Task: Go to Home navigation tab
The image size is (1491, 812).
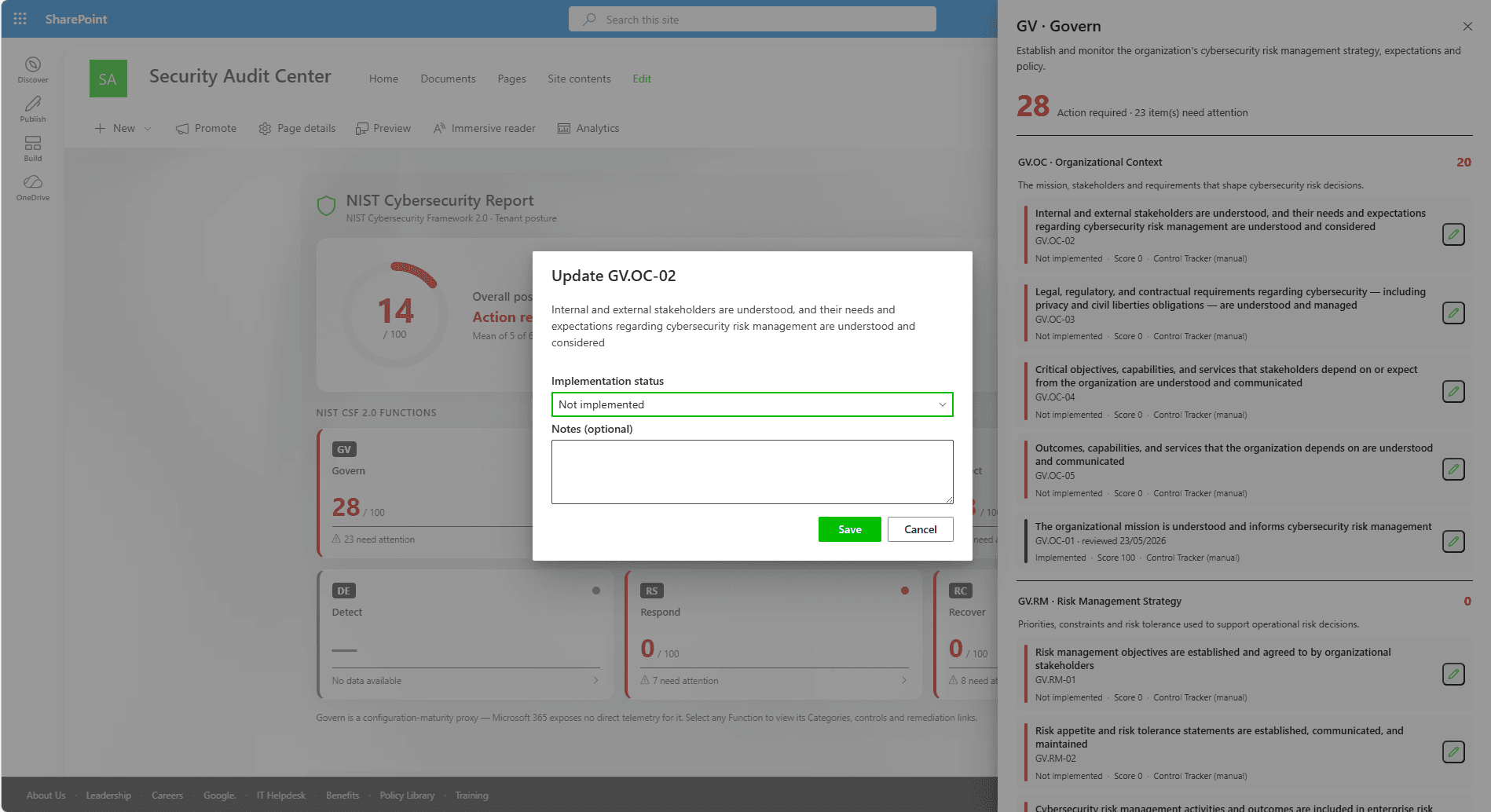Action: click(383, 79)
